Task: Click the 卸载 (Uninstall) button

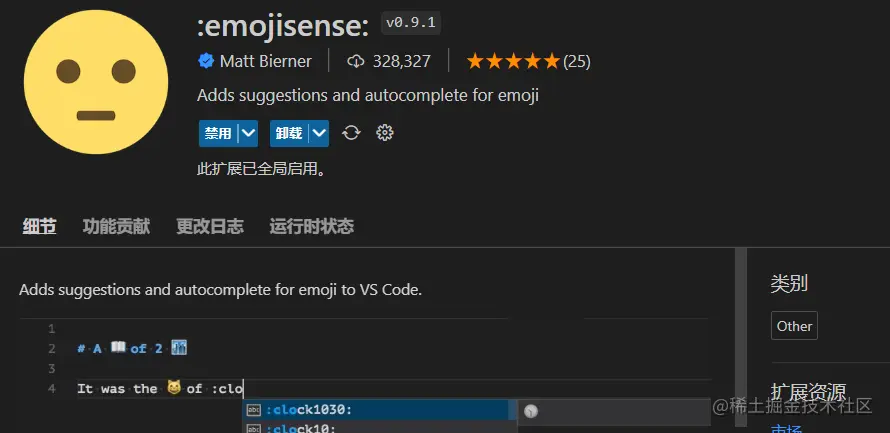Action: 289,133
